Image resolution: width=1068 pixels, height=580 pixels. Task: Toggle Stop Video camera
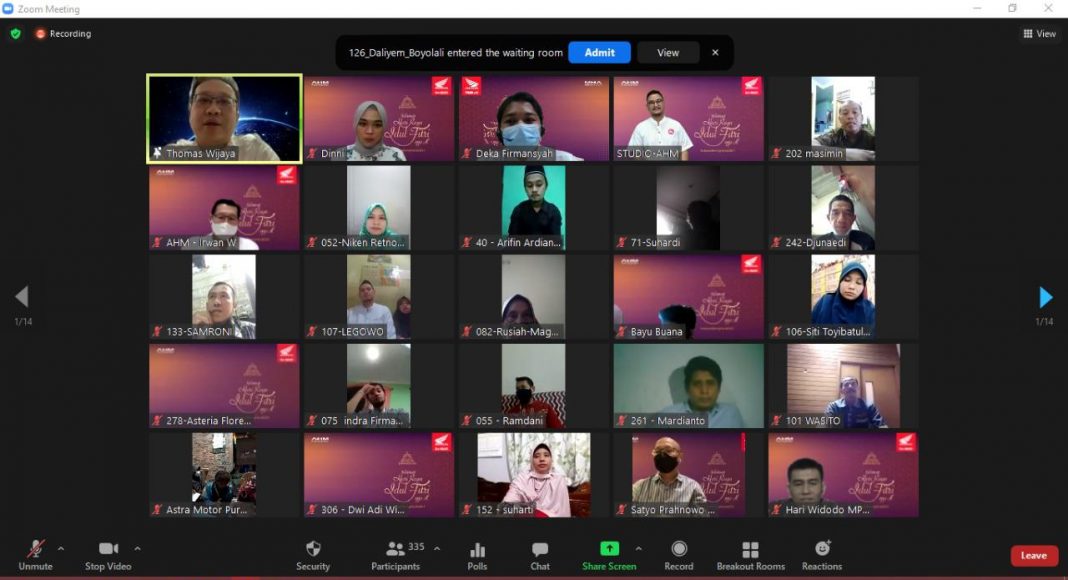click(108, 549)
